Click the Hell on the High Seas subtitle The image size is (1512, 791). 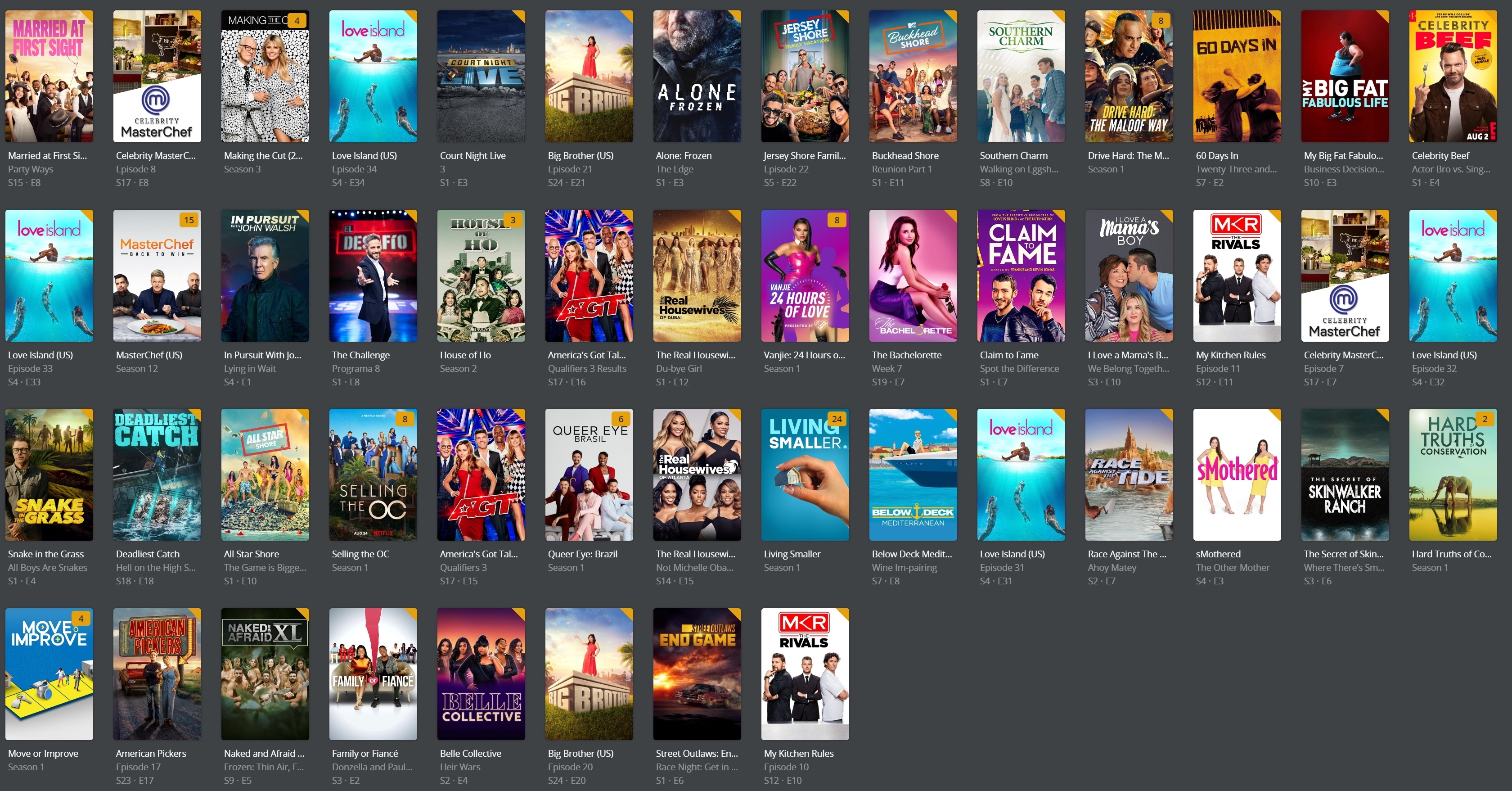[x=156, y=567]
